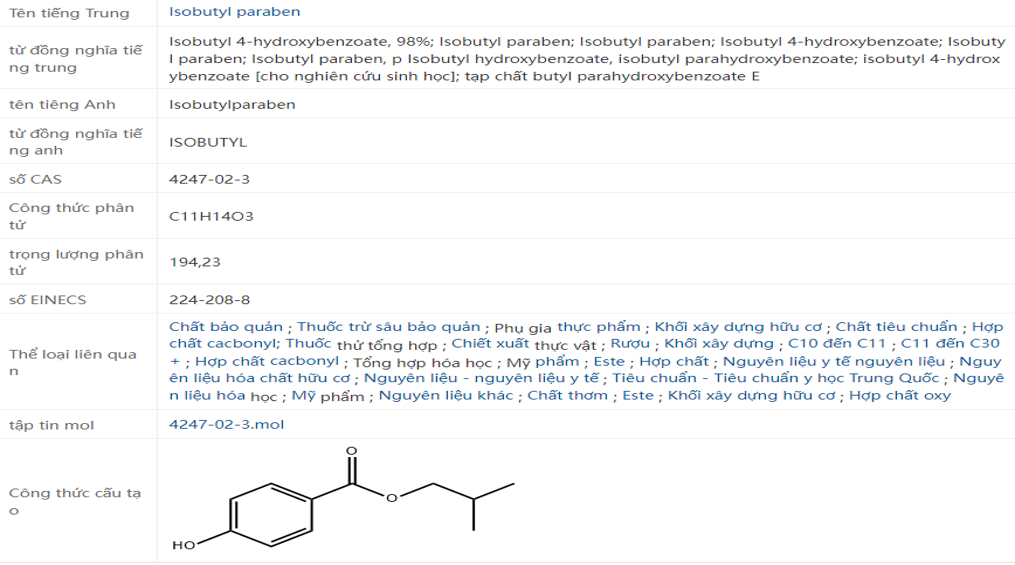Open 'Tiêu chuẩn y học Trung Quốc' link

tap(776, 378)
